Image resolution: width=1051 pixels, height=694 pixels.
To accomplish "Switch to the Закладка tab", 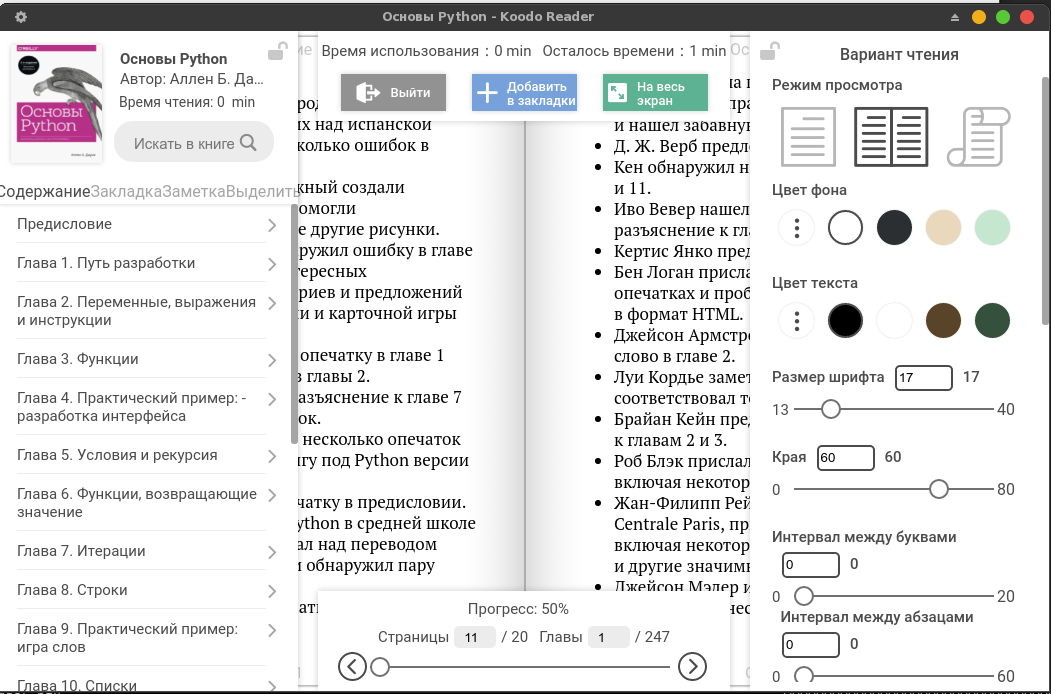I will [x=126, y=191].
